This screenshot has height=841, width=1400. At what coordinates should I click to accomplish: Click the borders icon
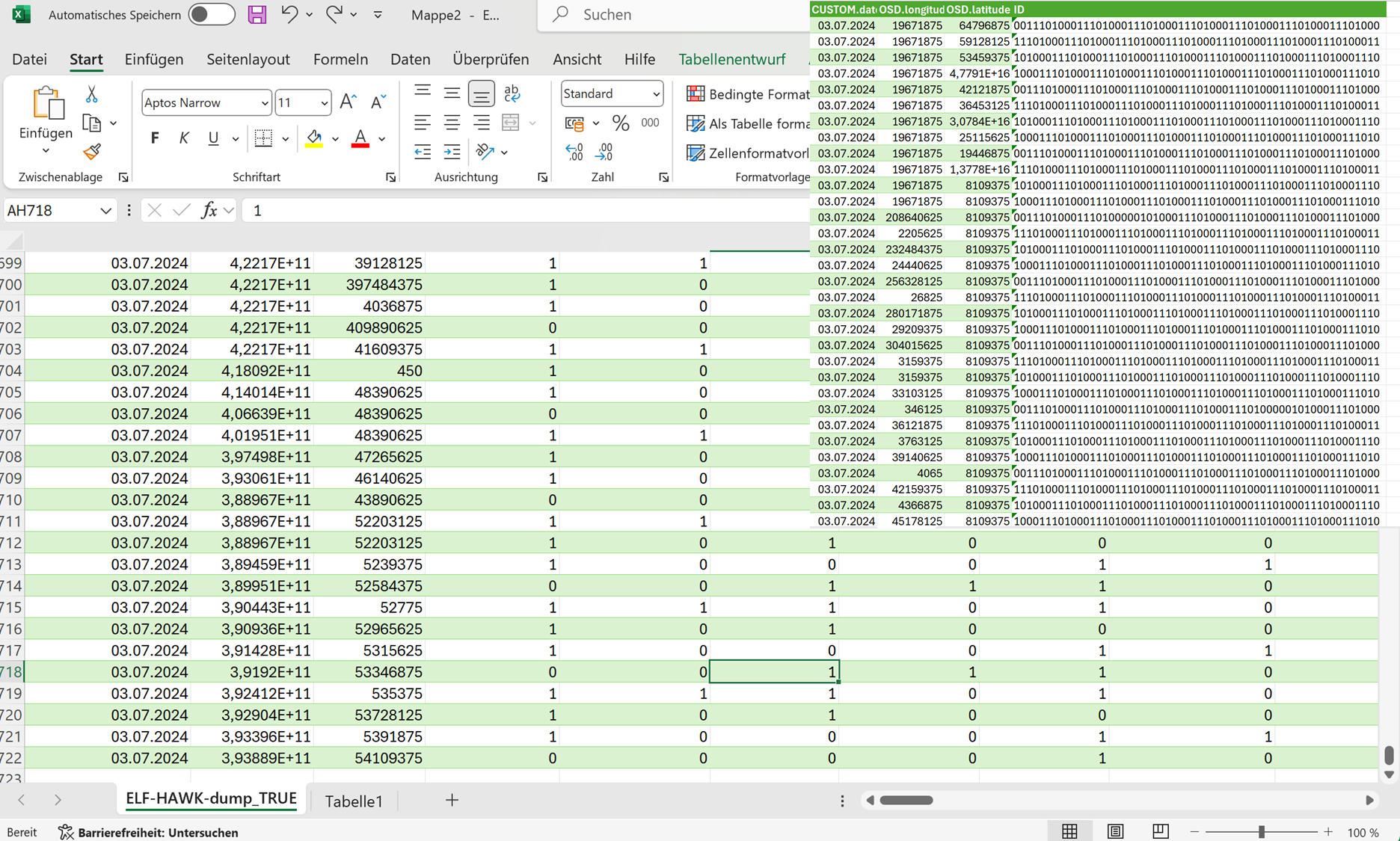(x=263, y=138)
